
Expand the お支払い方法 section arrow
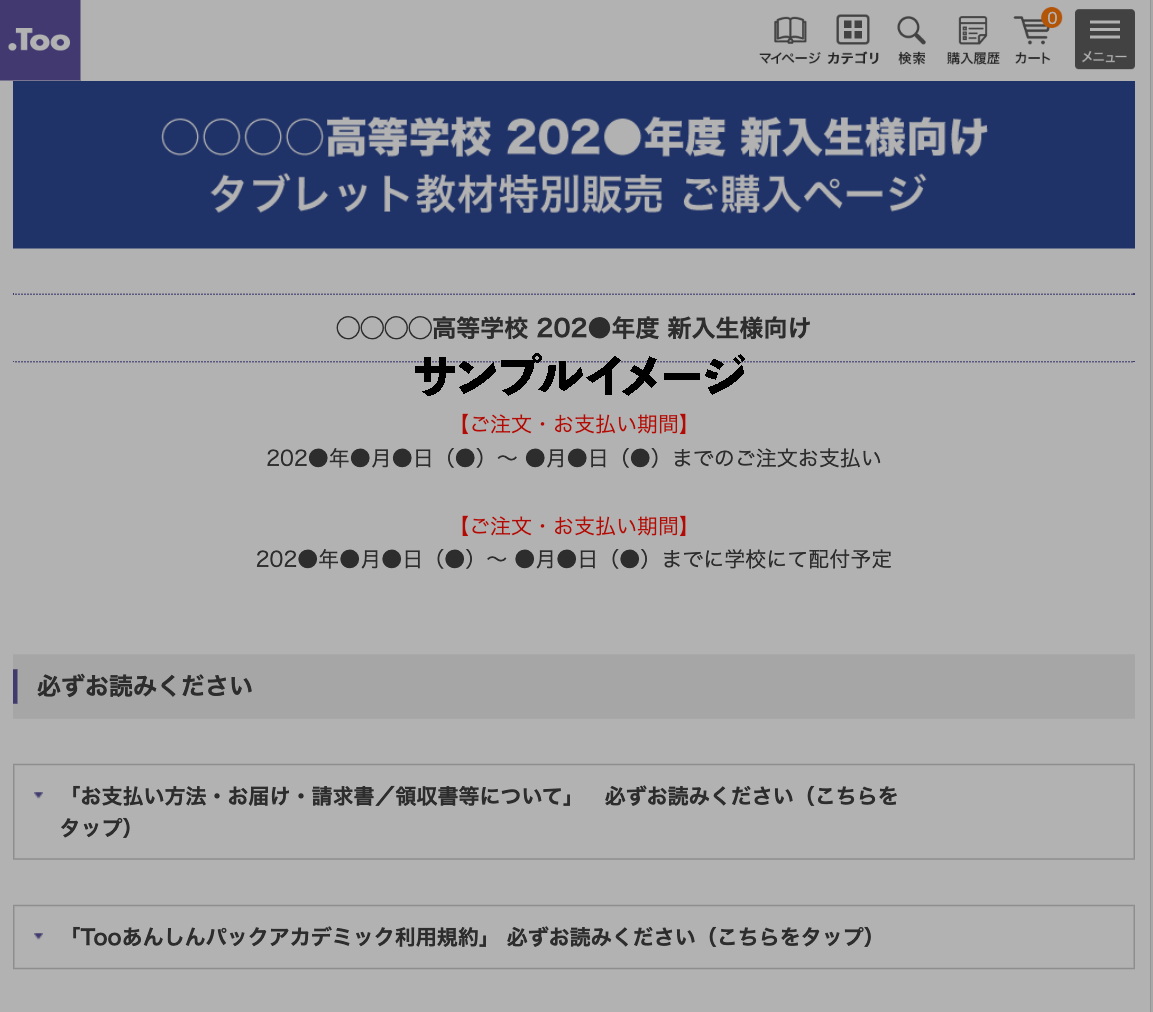click(39, 796)
